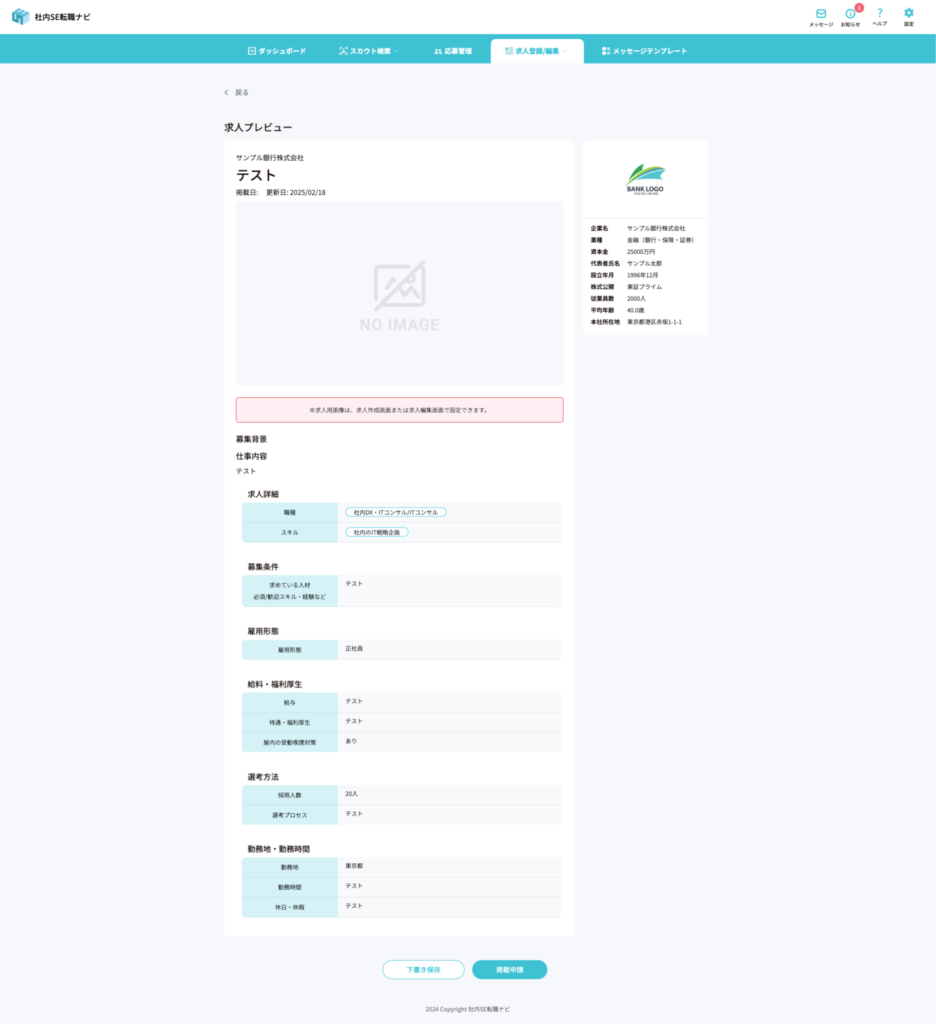Click the 社内SE転職ナビ site logo
936x1024 pixels.
point(51,16)
